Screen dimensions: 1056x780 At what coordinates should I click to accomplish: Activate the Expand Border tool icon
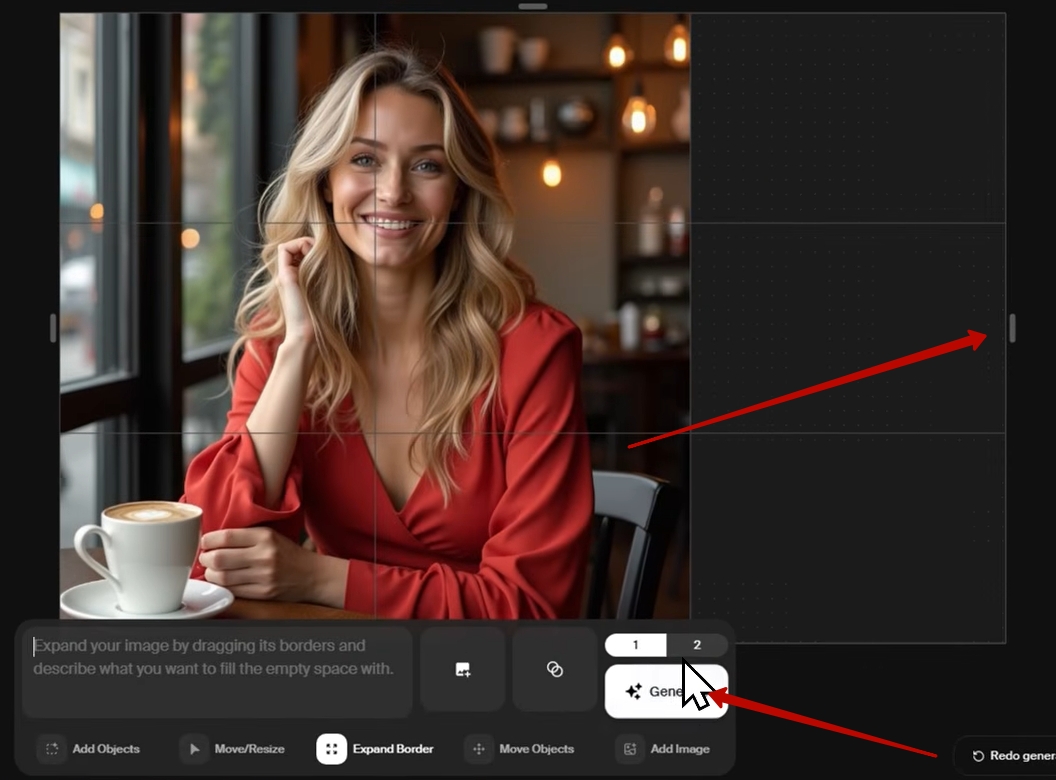(x=332, y=749)
